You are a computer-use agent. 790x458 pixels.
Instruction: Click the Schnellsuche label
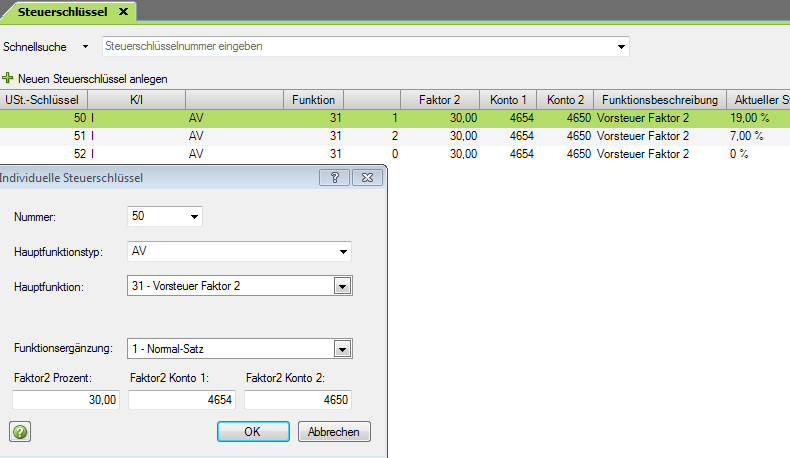[x=35, y=47]
